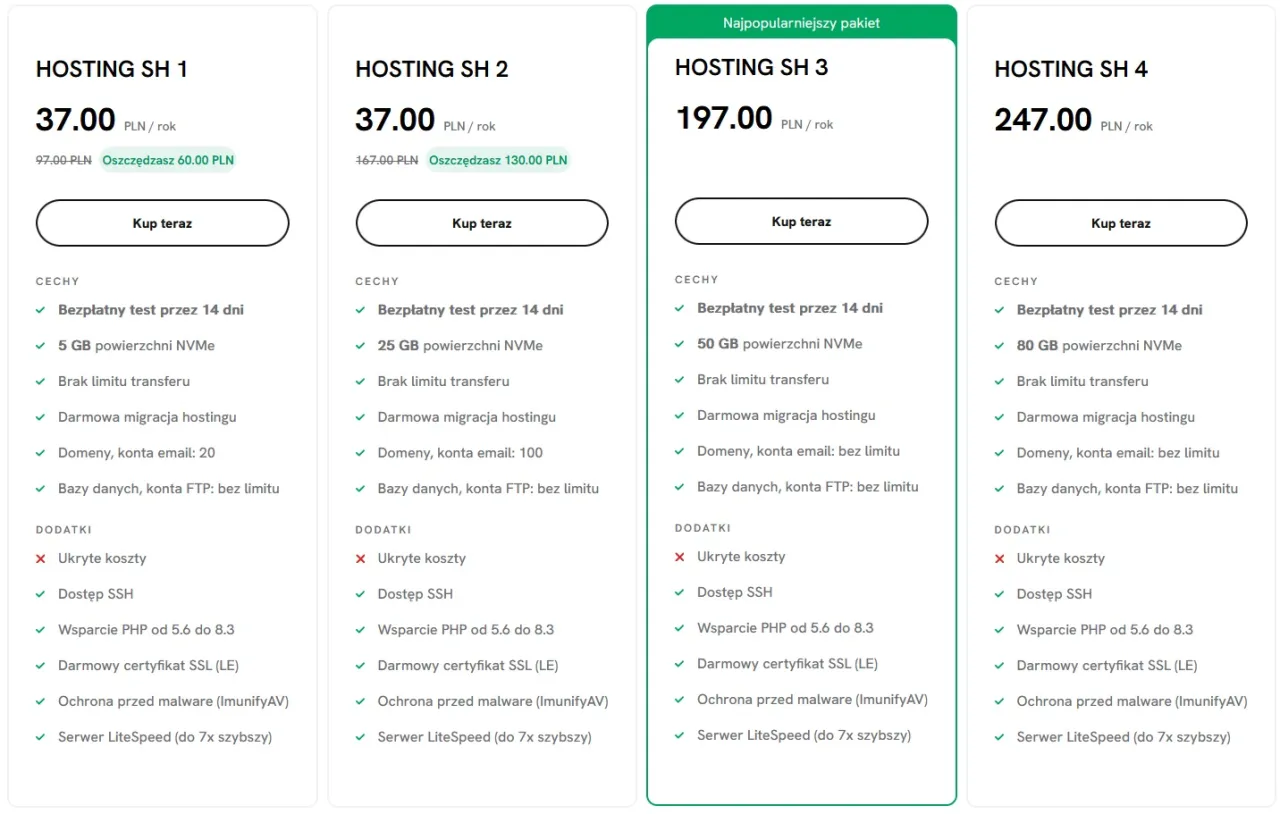Click the check next to 'Darmowy certyfikat SSL' in SH 3
Image resolution: width=1280 pixels, height=814 pixels.
click(680, 663)
